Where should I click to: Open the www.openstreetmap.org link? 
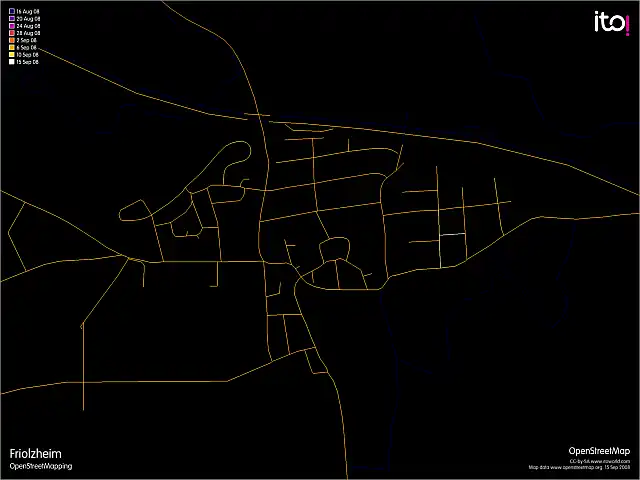(x=578, y=467)
